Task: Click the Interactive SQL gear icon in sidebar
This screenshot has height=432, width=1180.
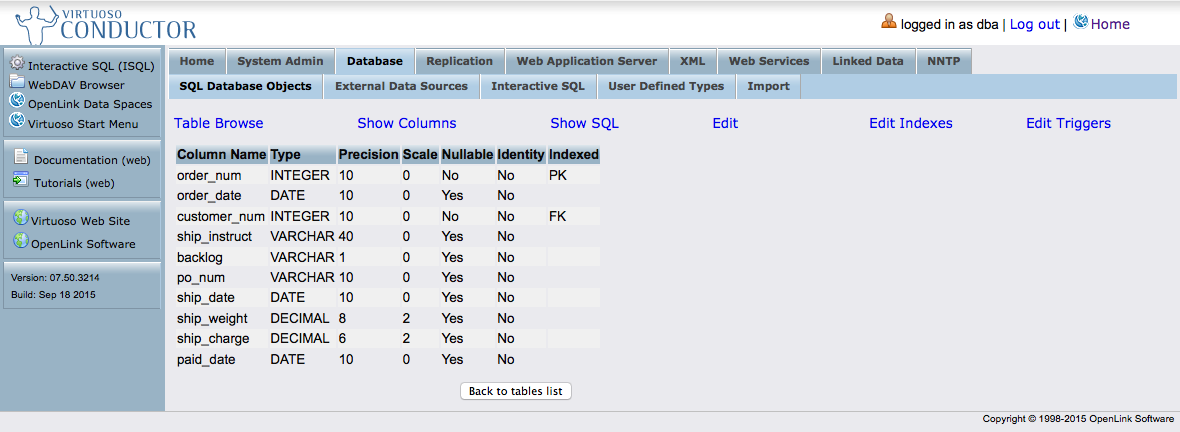Action: click(x=17, y=64)
